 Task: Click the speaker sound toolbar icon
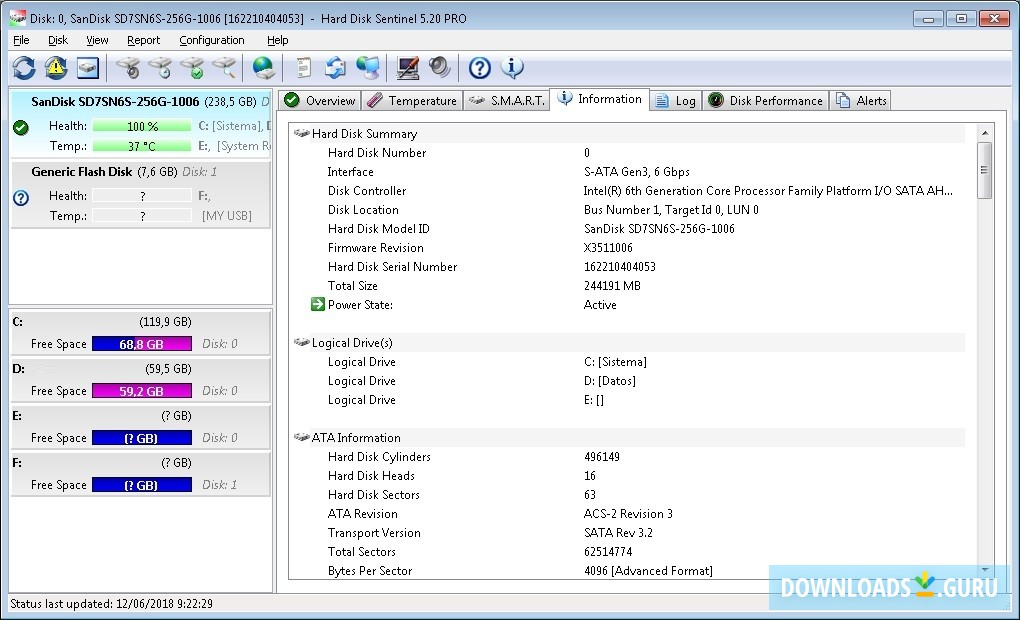[x=439, y=68]
